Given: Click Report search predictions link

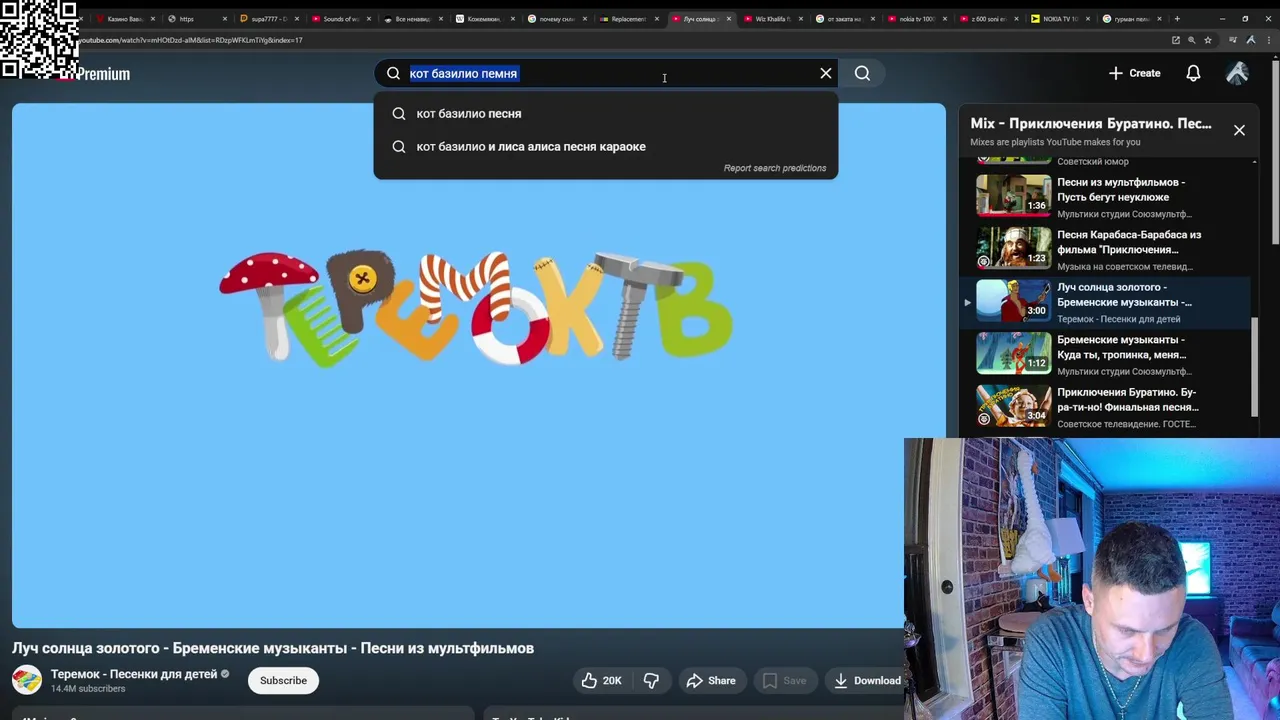Looking at the screenshot, I should click(775, 168).
